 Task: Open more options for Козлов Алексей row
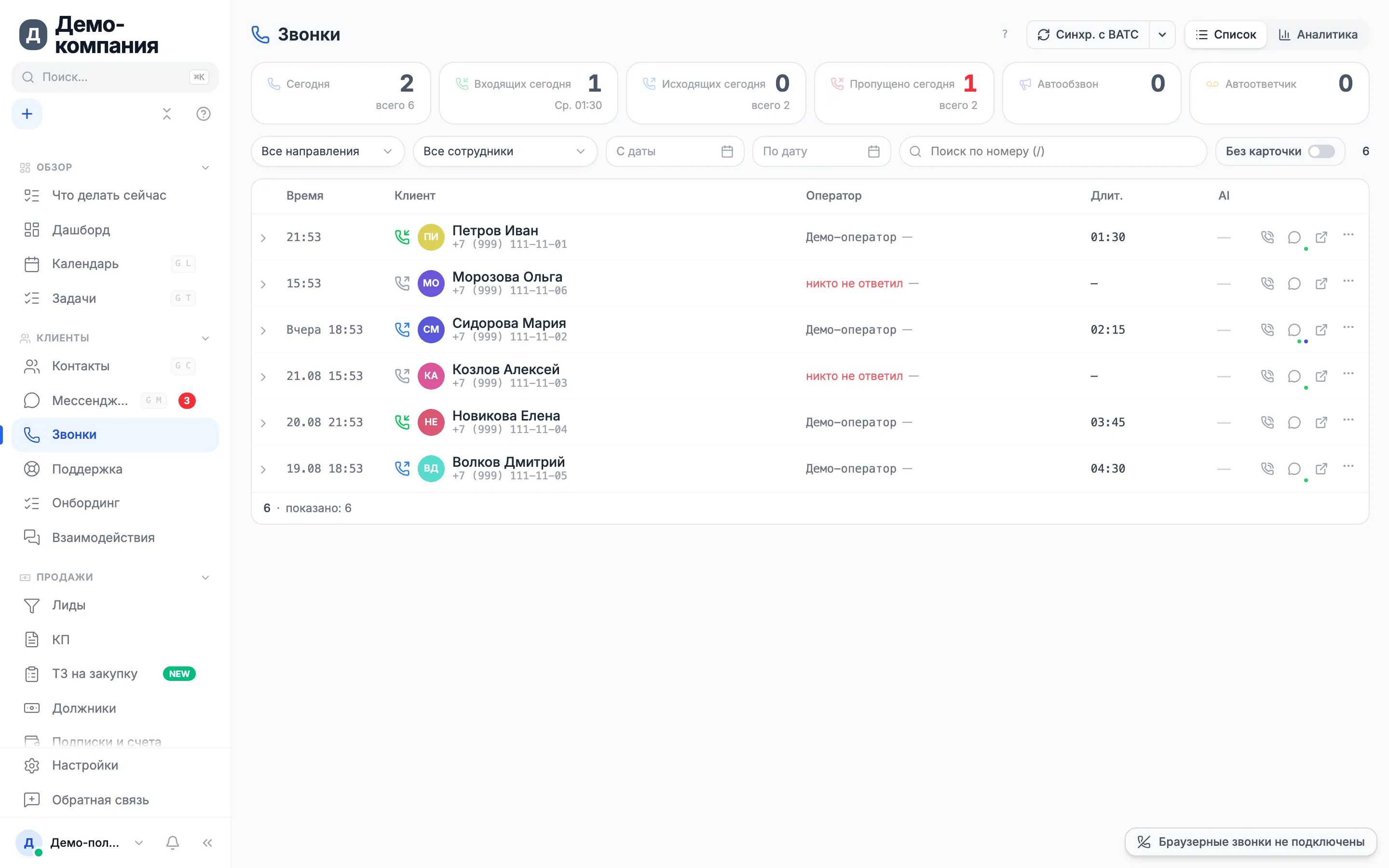point(1348,374)
